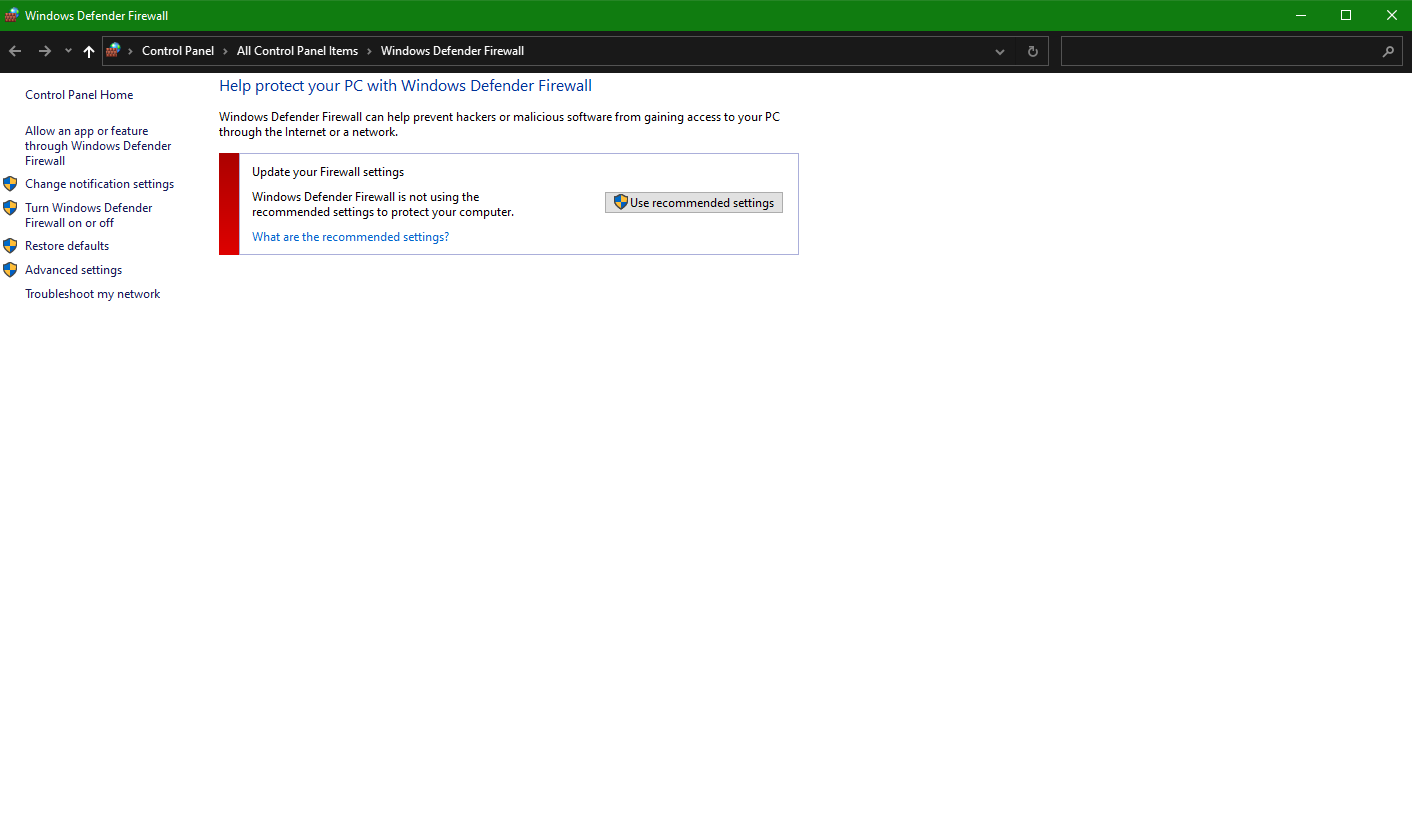Image resolution: width=1412 pixels, height=831 pixels.
Task: Click the forward navigation arrow
Action: click(x=44, y=50)
